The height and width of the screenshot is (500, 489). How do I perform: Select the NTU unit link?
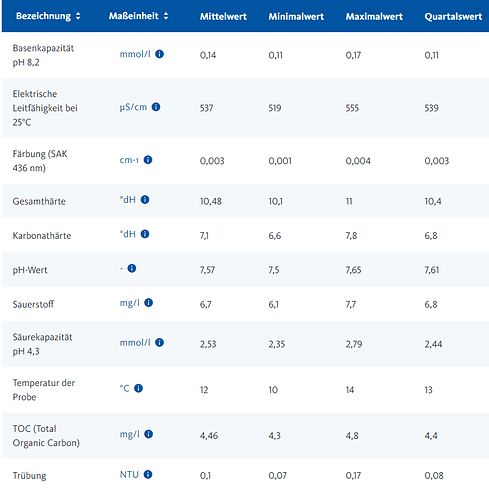coord(129,474)
